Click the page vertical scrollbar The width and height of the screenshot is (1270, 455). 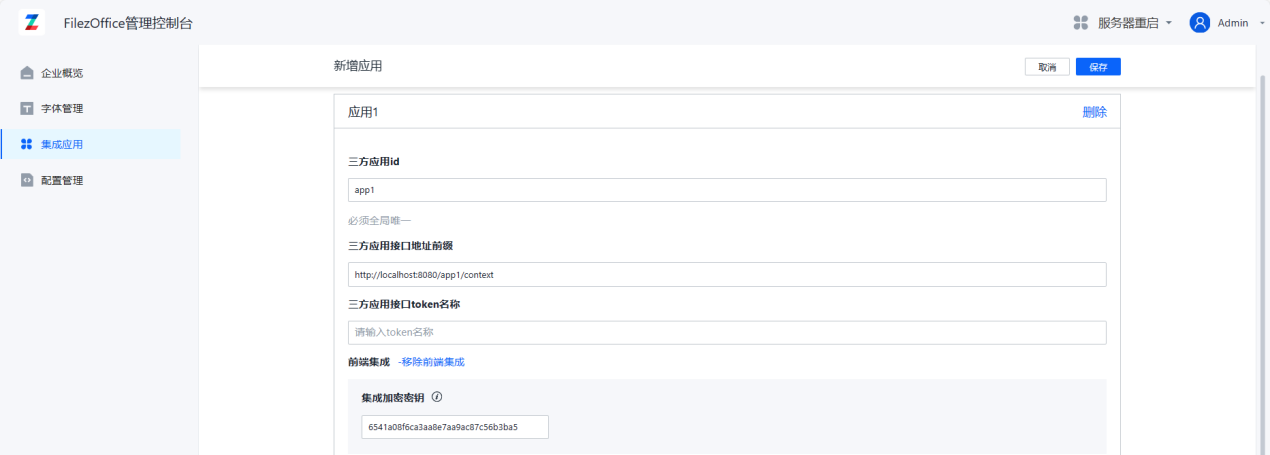pos(1262,265)
